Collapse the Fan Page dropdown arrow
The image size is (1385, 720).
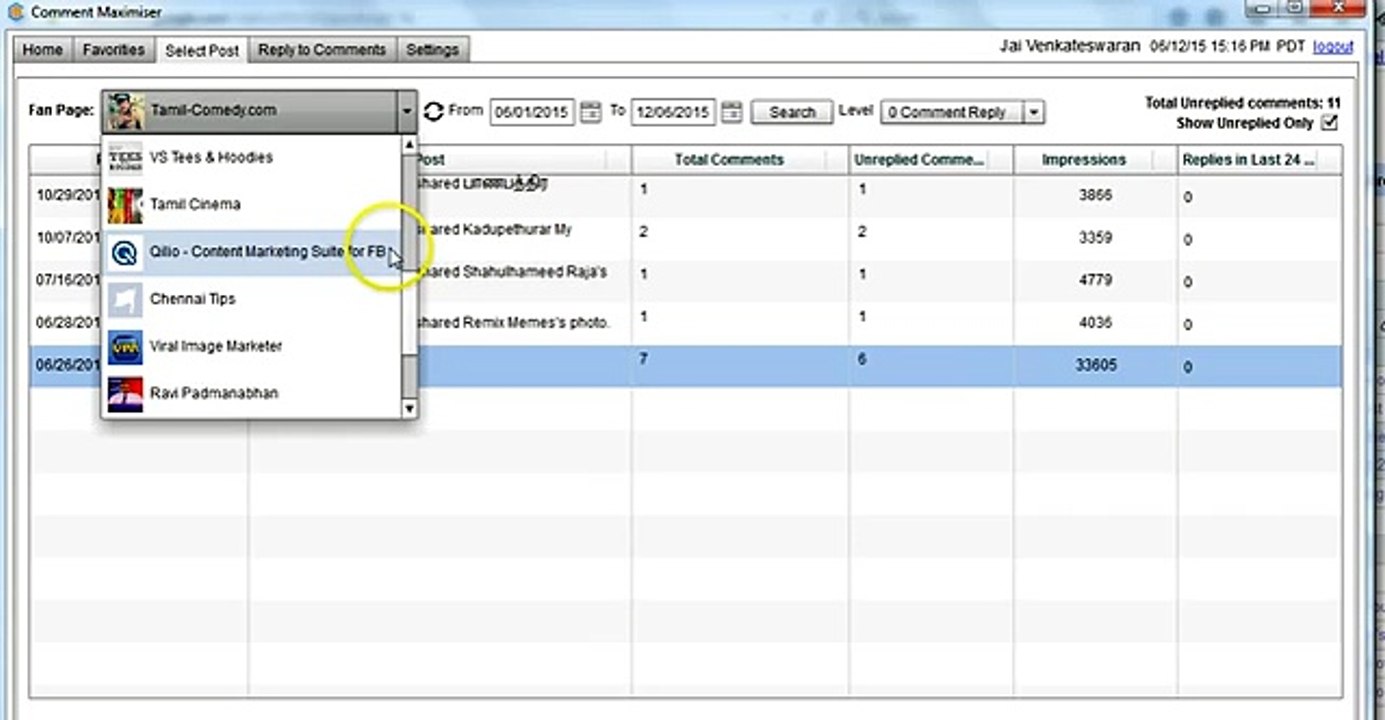click(406, 112)
